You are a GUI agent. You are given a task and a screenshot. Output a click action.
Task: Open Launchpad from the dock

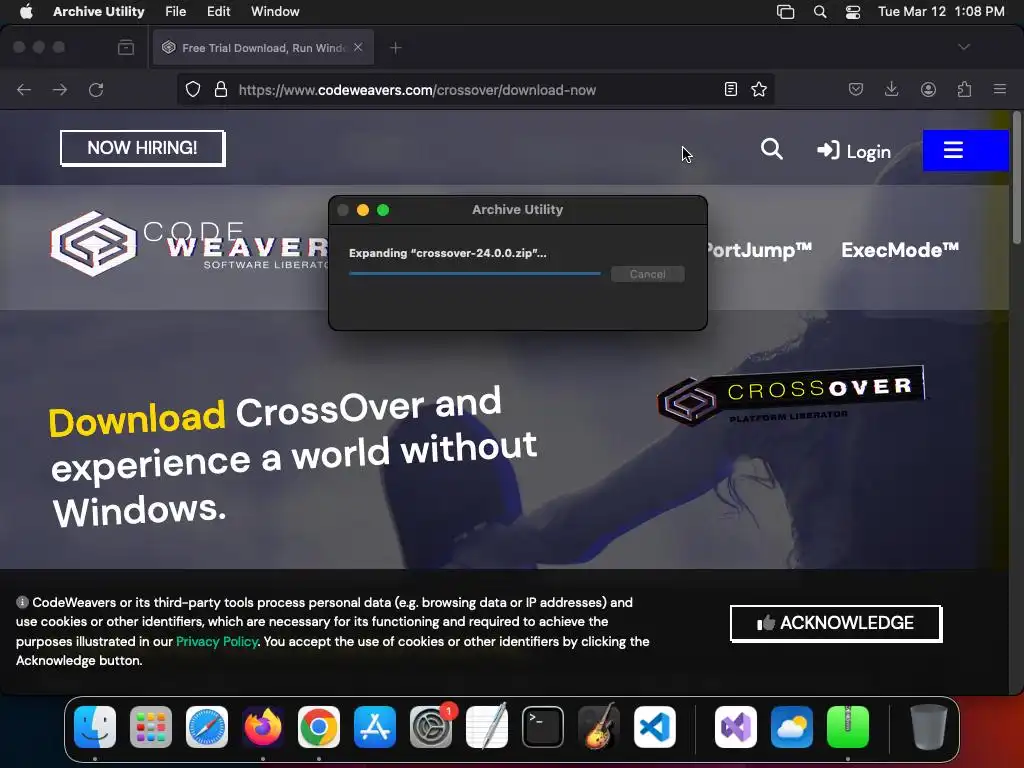(151, 727)
